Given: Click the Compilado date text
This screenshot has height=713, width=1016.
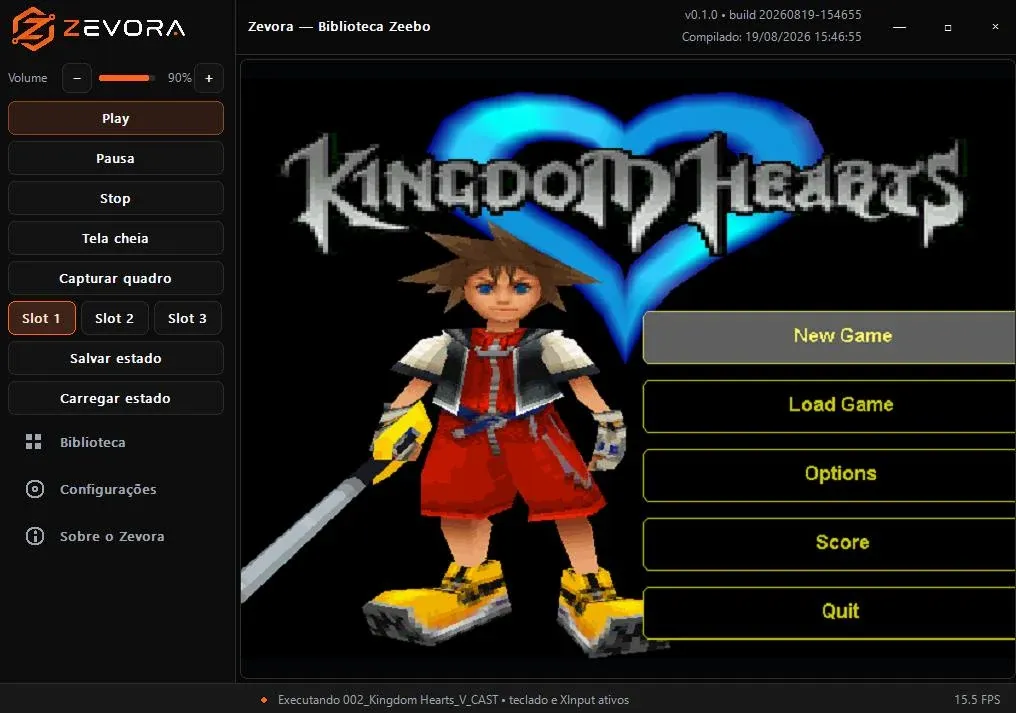Looking at the screenshot, I should point(771,37).
